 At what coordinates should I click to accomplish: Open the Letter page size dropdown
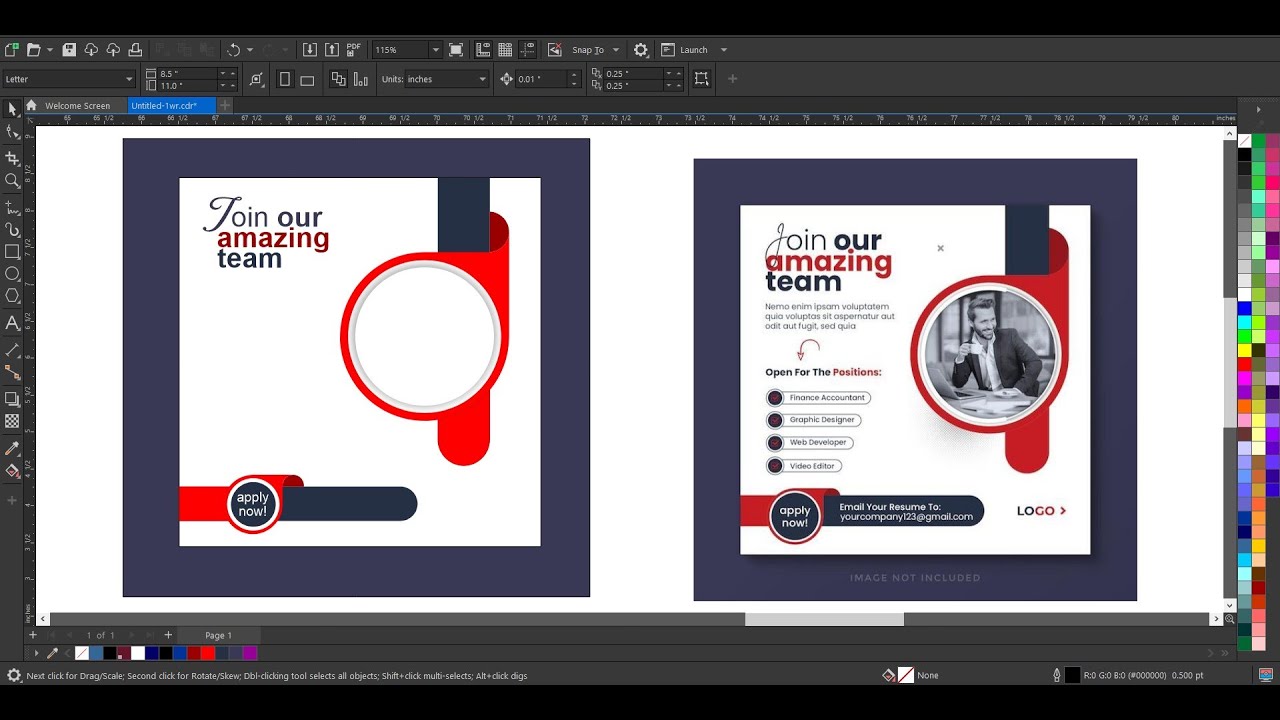[x=129, y=79]
